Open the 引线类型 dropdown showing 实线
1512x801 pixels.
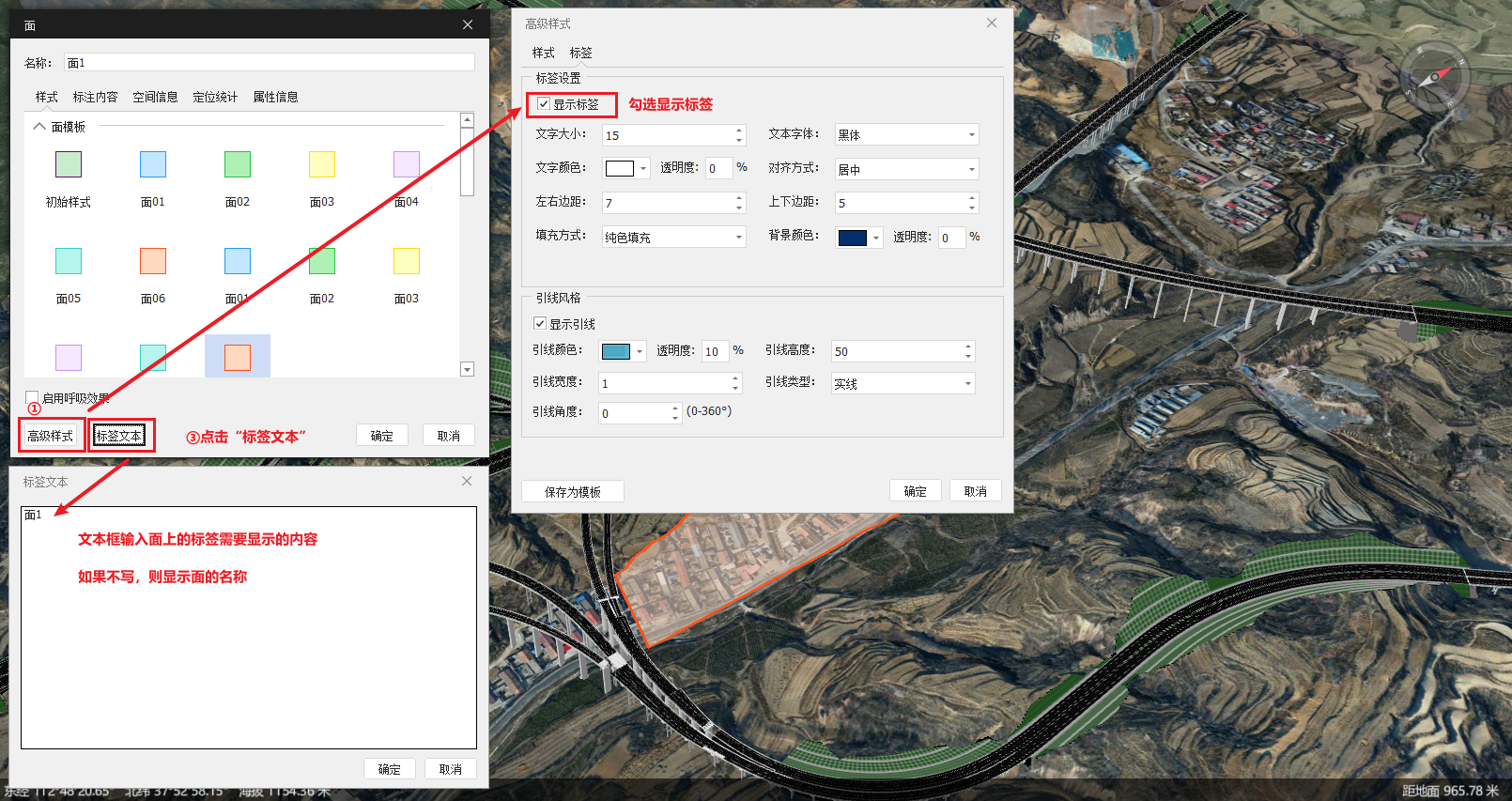903,384
